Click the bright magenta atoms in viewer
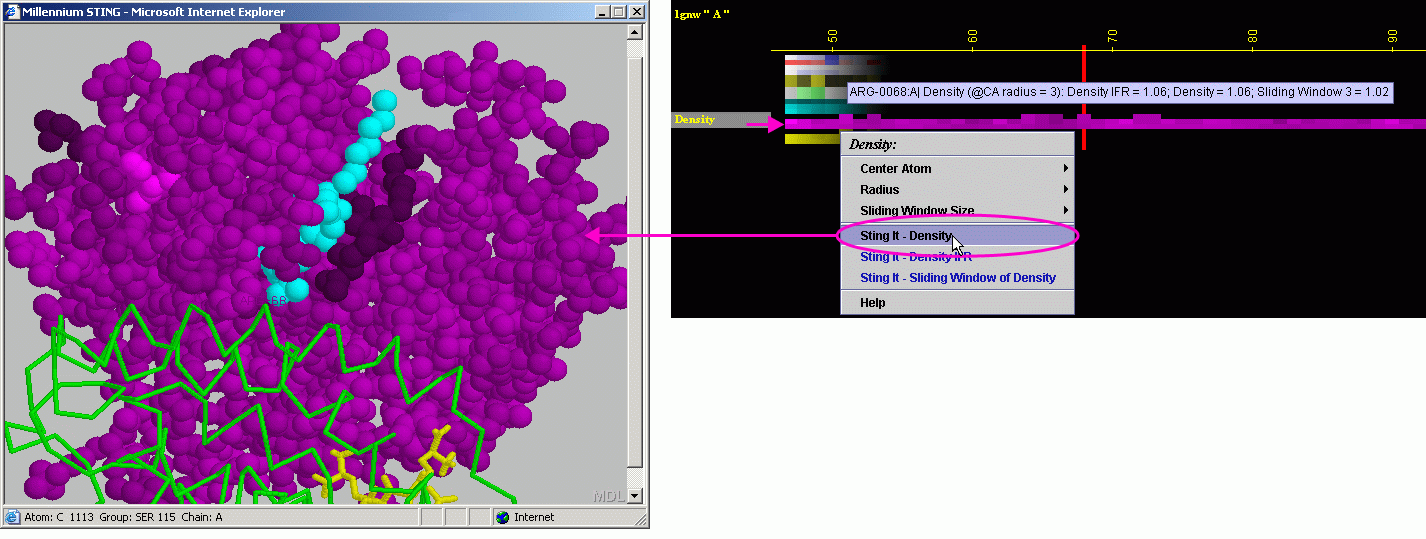The width and height of the screenshot is (1426, 539). click(x=145, y=178)
